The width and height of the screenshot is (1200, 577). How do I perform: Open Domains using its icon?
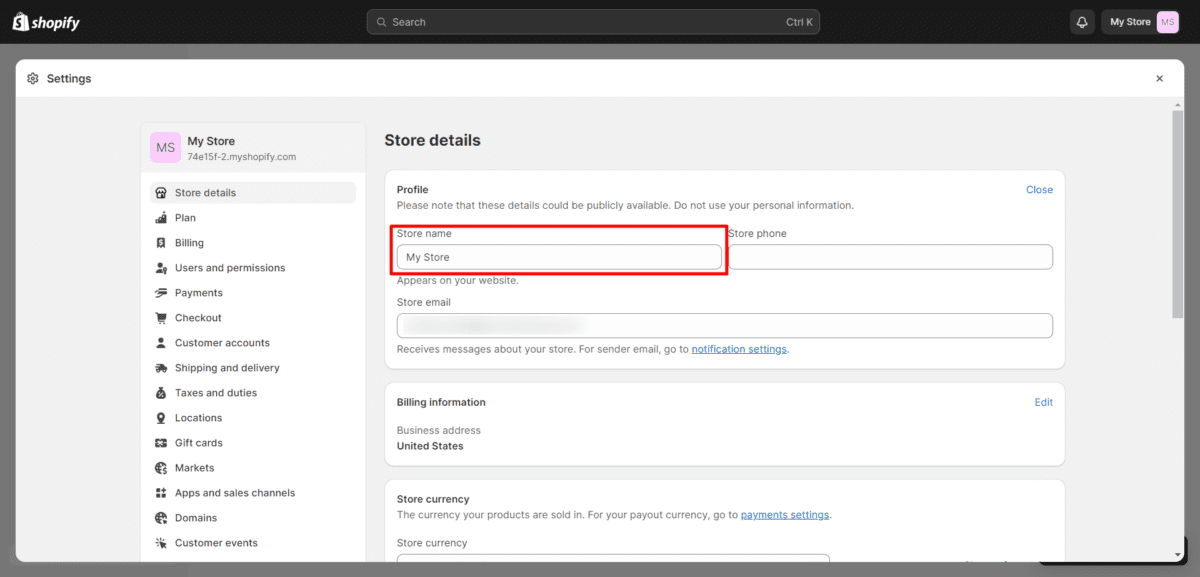tap(162, 517)
